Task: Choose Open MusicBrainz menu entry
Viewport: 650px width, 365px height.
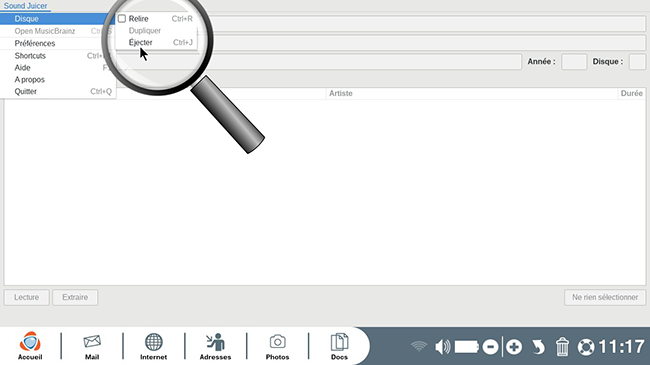Action: tap(57, 31)
